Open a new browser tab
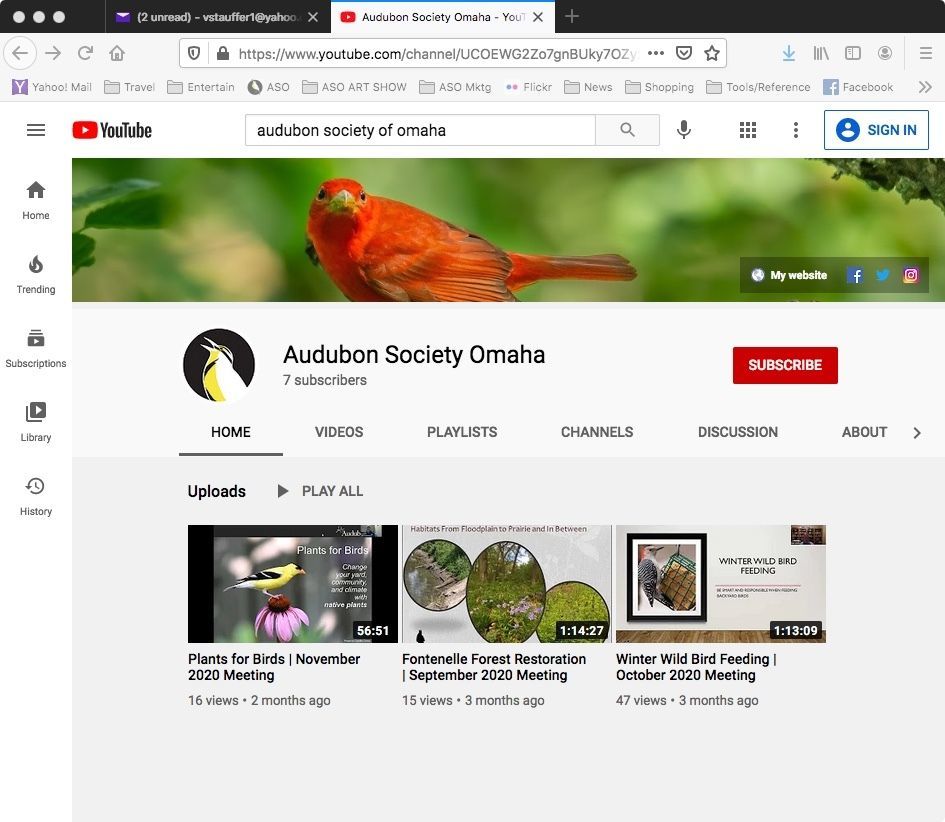Viewport: 945px width, 822px height. click(x=572, y=17)
